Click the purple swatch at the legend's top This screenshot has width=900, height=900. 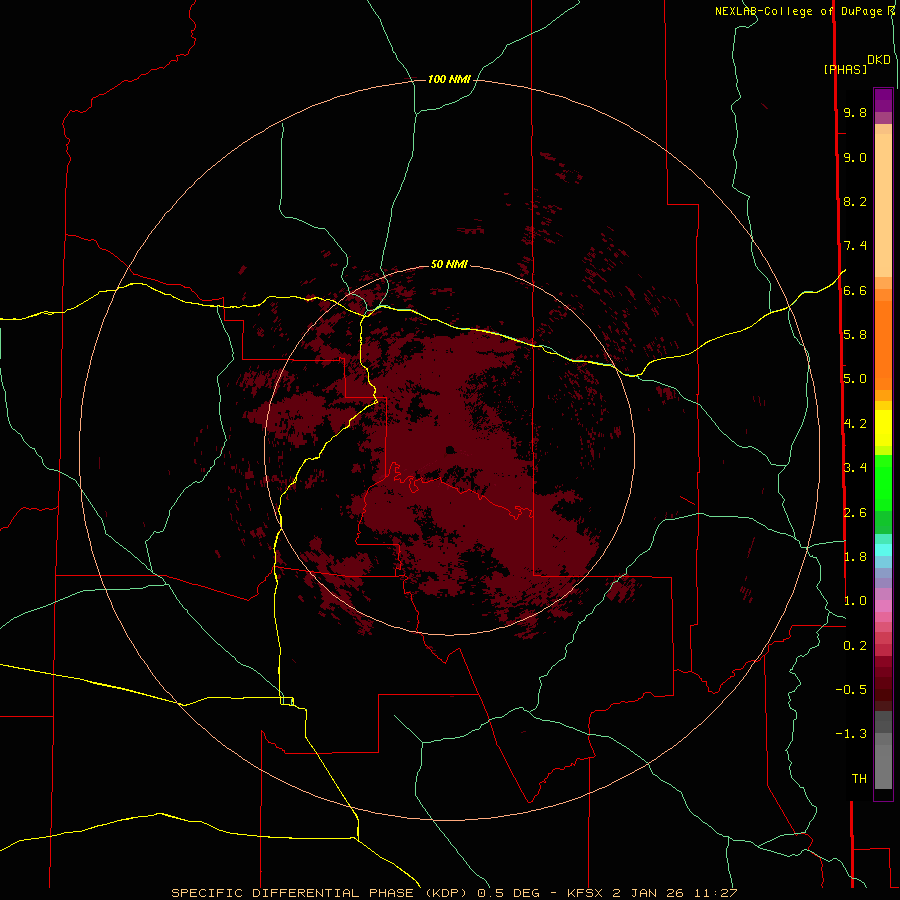coord(883,100)
